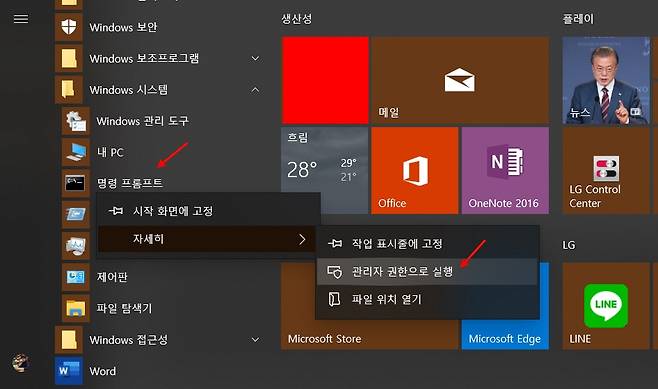Open the 뉴스 news tile
This screenshot has height=389, width=658.
pos(606,80)
